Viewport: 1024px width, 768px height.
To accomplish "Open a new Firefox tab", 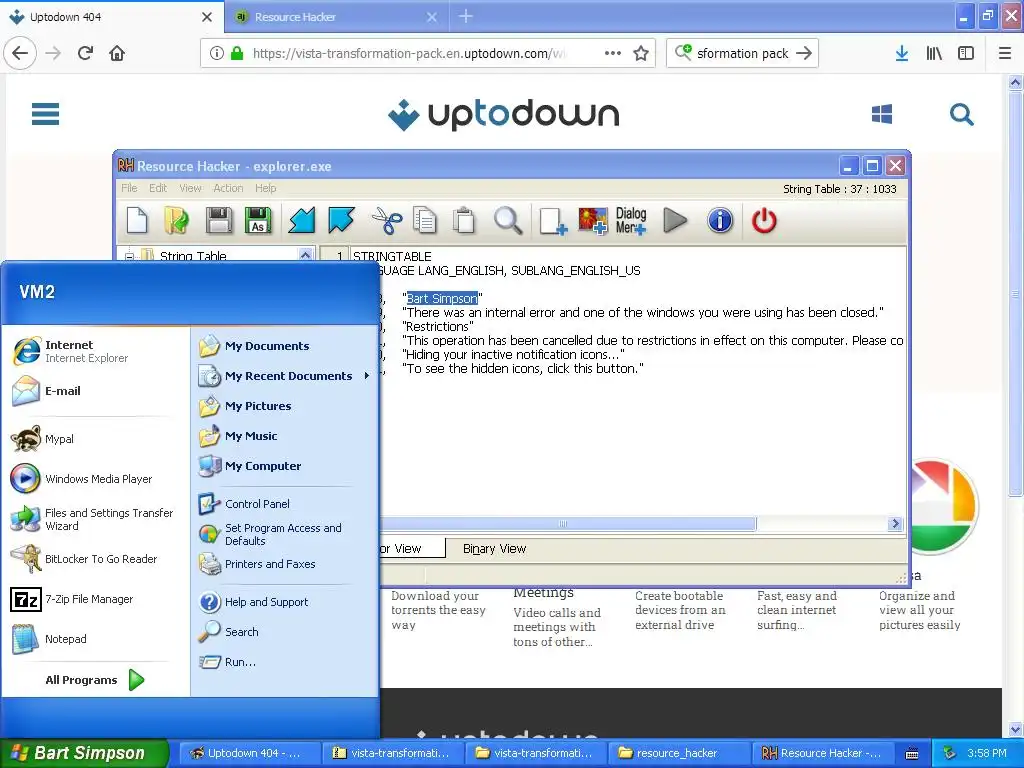I will click(x=465, y=16).
